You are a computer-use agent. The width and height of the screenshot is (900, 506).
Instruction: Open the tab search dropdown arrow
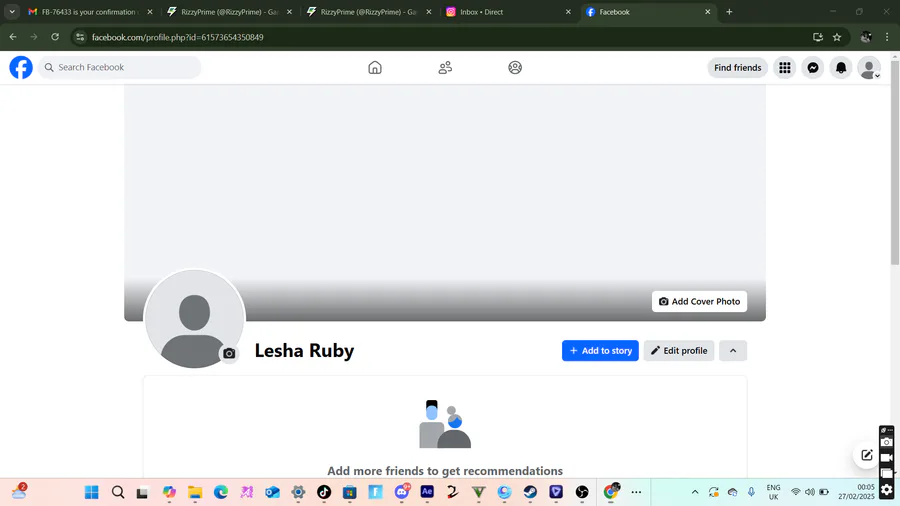12,11
